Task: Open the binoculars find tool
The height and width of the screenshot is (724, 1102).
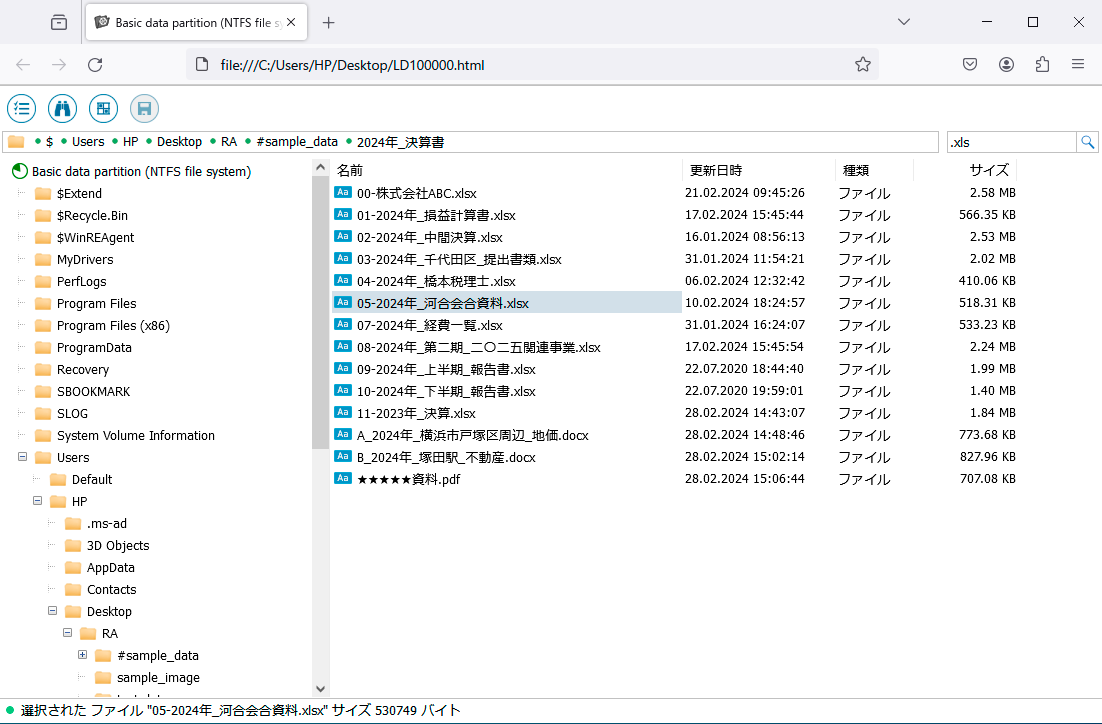Action: coord(63,109)
